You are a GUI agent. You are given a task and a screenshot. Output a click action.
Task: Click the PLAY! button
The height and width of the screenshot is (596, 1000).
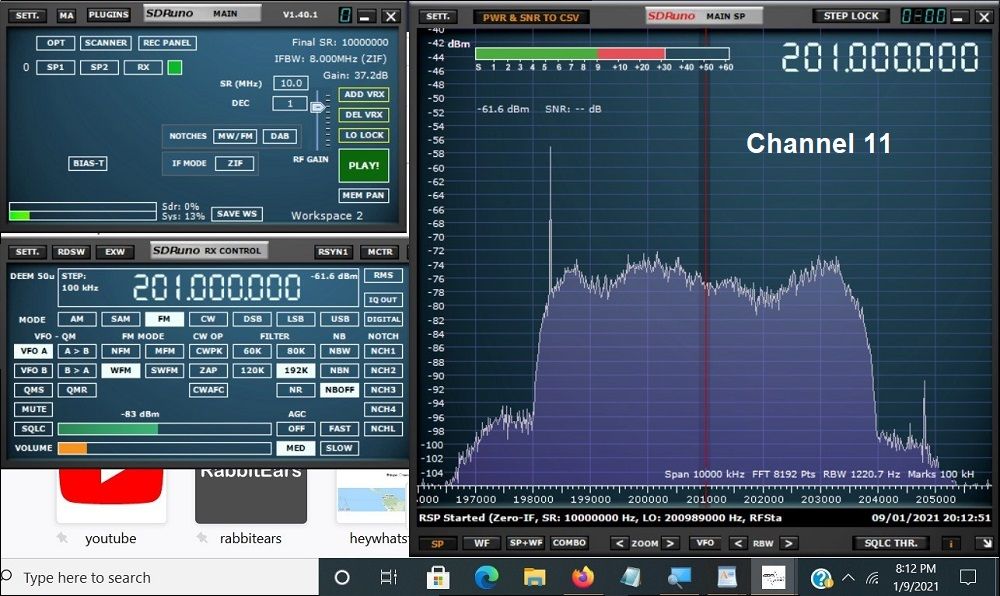[364, 165]
